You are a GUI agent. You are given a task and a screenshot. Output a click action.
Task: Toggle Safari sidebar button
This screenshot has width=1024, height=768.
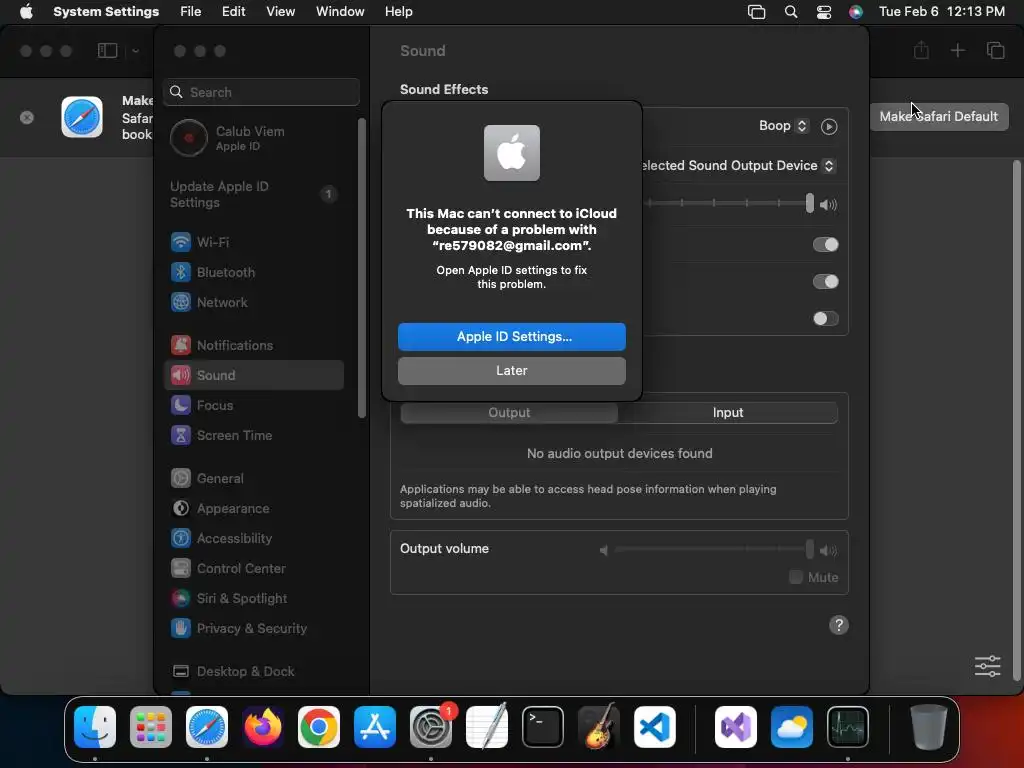pos(107,50)
